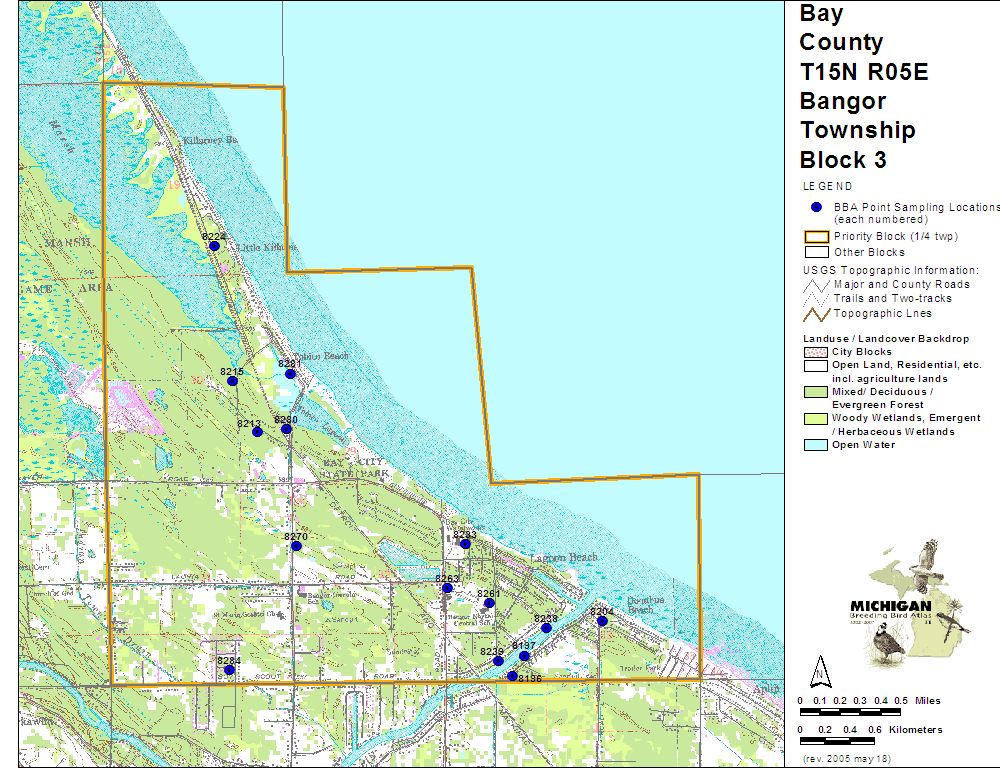
Task: Click the Open Water color swatch
Action: 817,445
